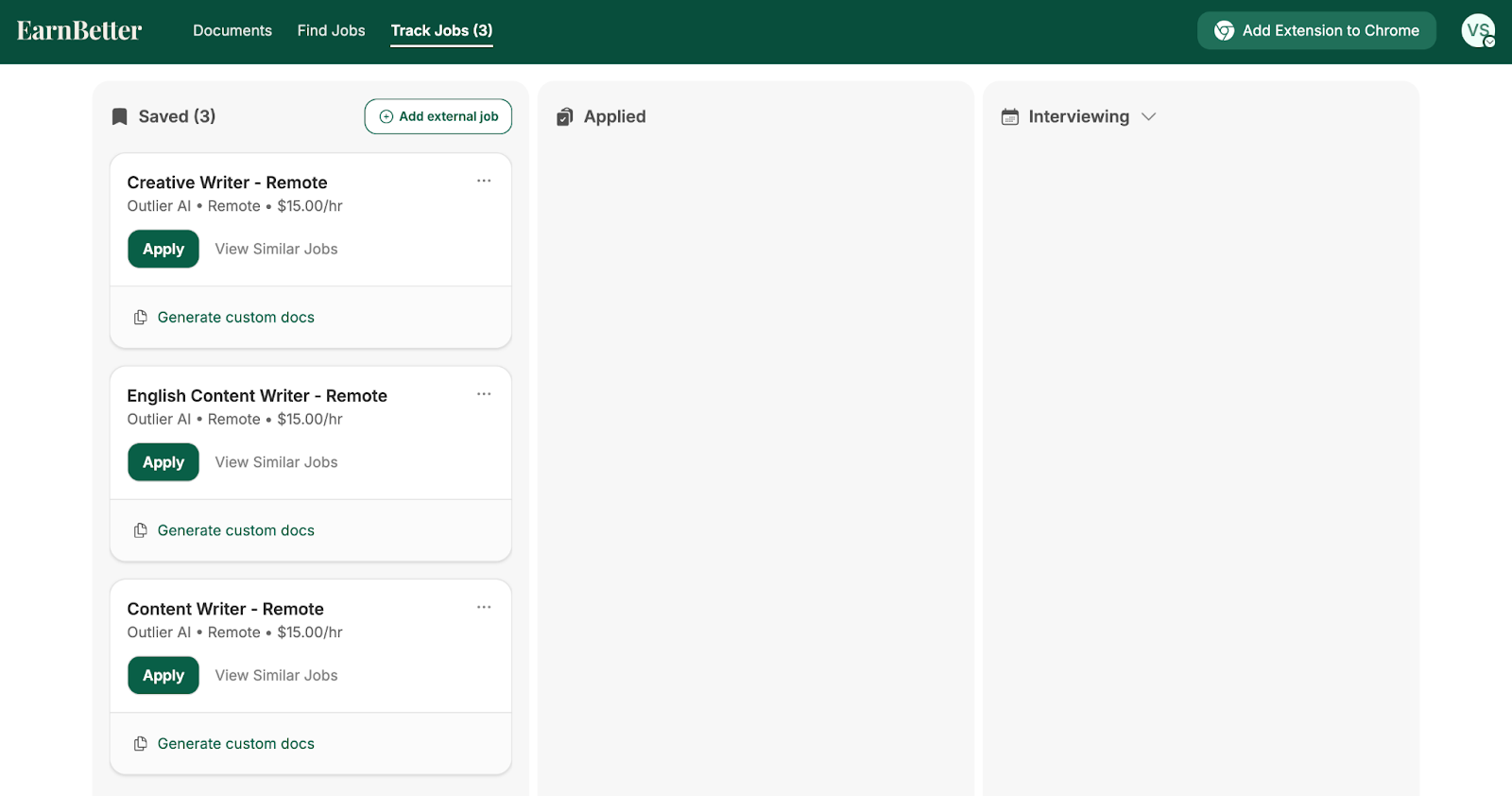1512x796 pixels.
Task: Click the EarnBetter logo
Action: click(x=79, y=31)
